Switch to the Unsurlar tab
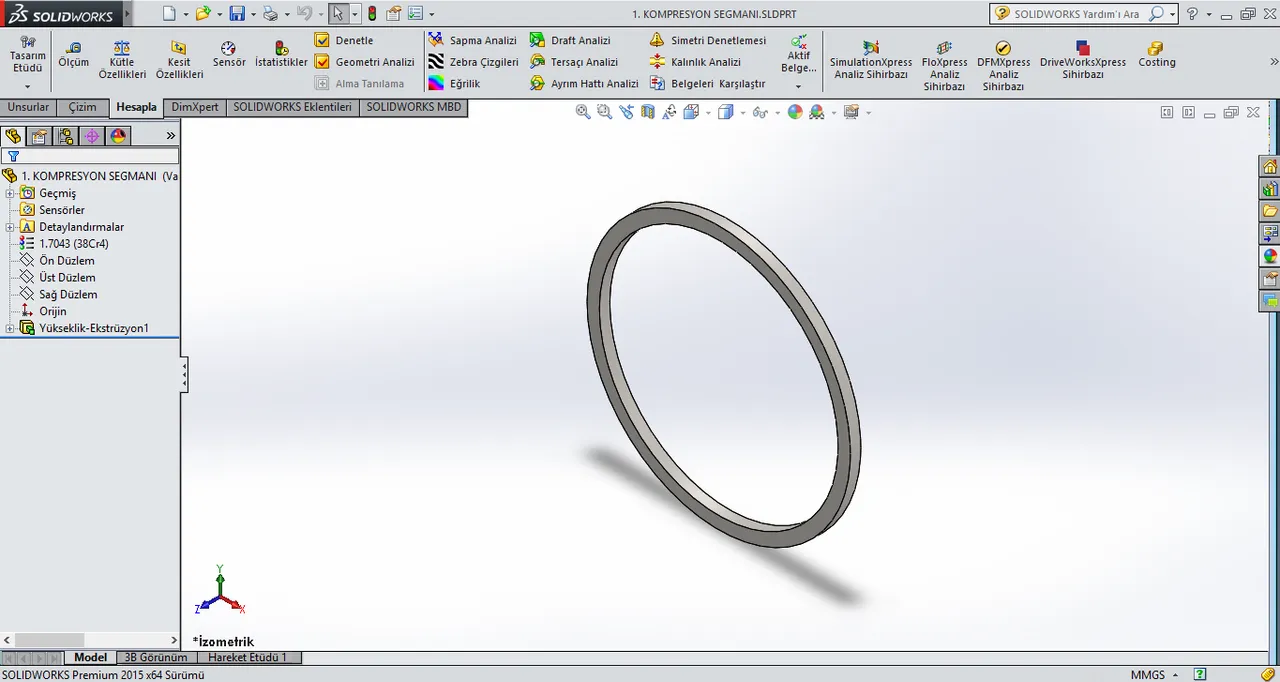Image resolution: width=1280 pixels, height=682 pixels. tap(28, 107)
